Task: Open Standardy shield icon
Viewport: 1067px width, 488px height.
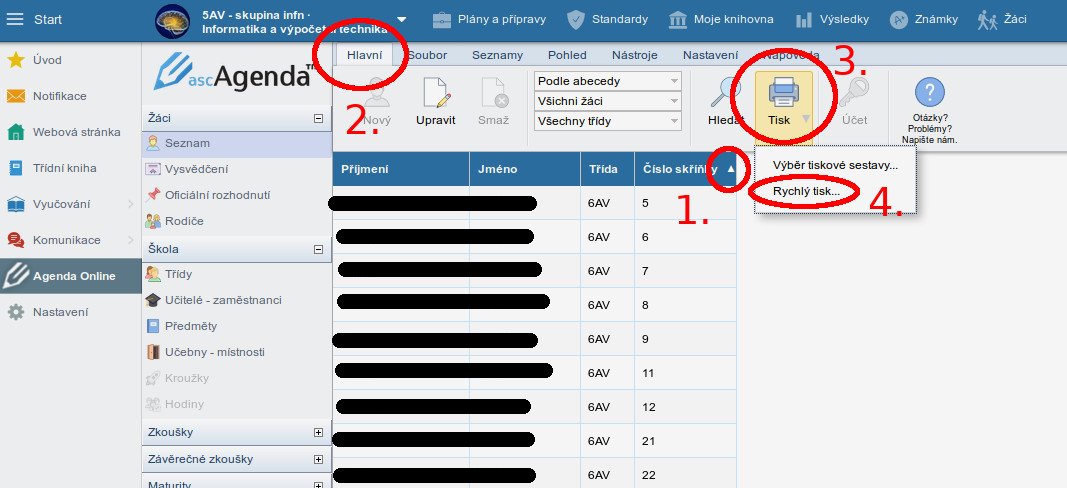Action: 575,19
